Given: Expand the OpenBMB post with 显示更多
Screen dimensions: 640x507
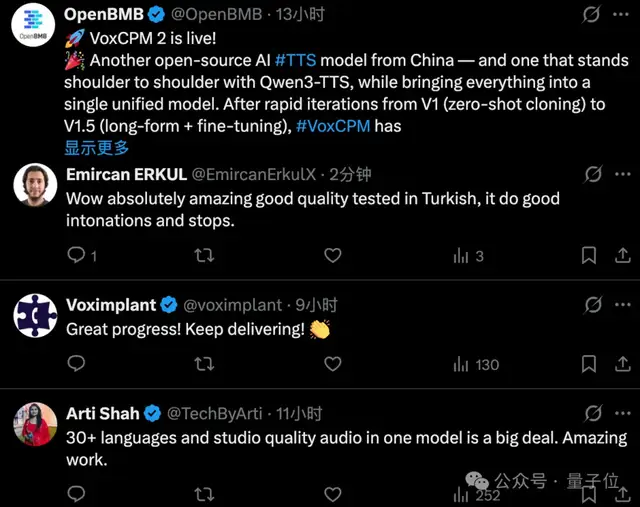Looking at the screenshot, I should click(x=97, y=148).
